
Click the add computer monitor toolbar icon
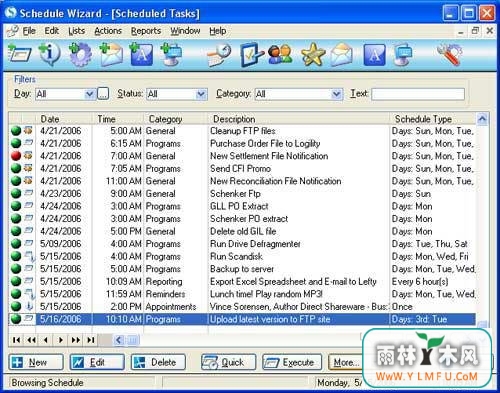pos(172,54)
